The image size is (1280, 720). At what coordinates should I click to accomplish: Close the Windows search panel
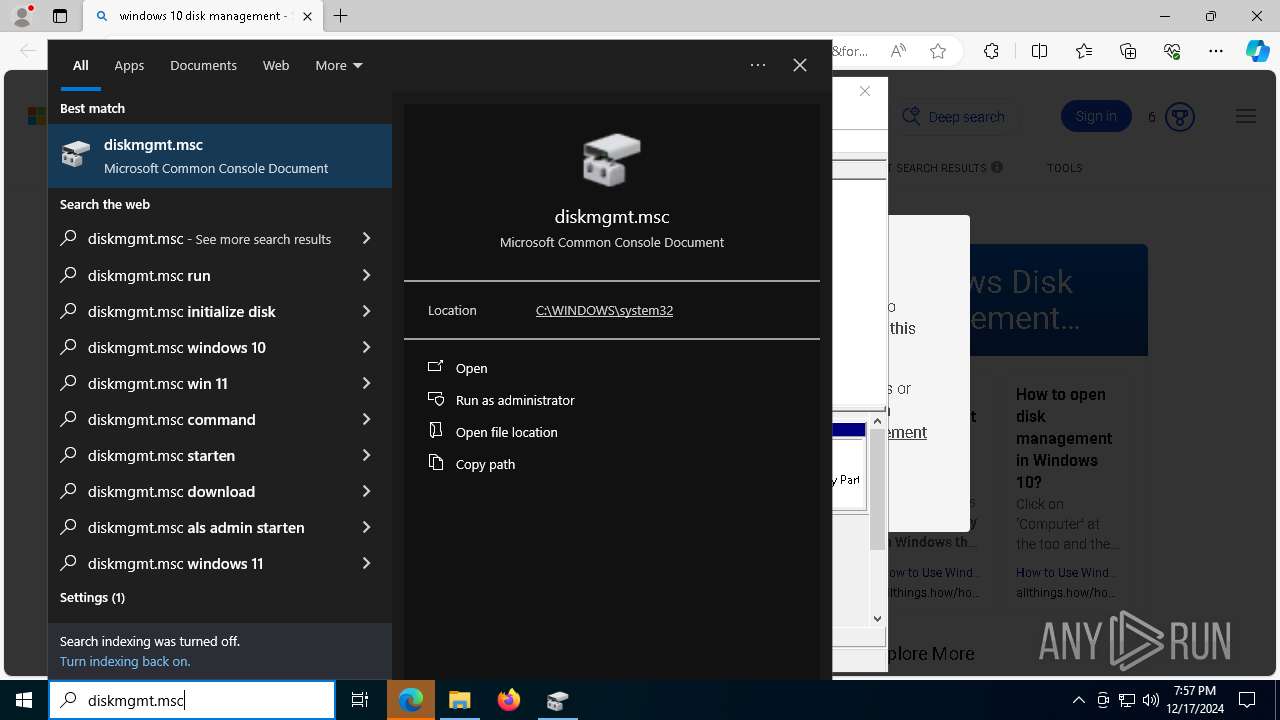800,65
